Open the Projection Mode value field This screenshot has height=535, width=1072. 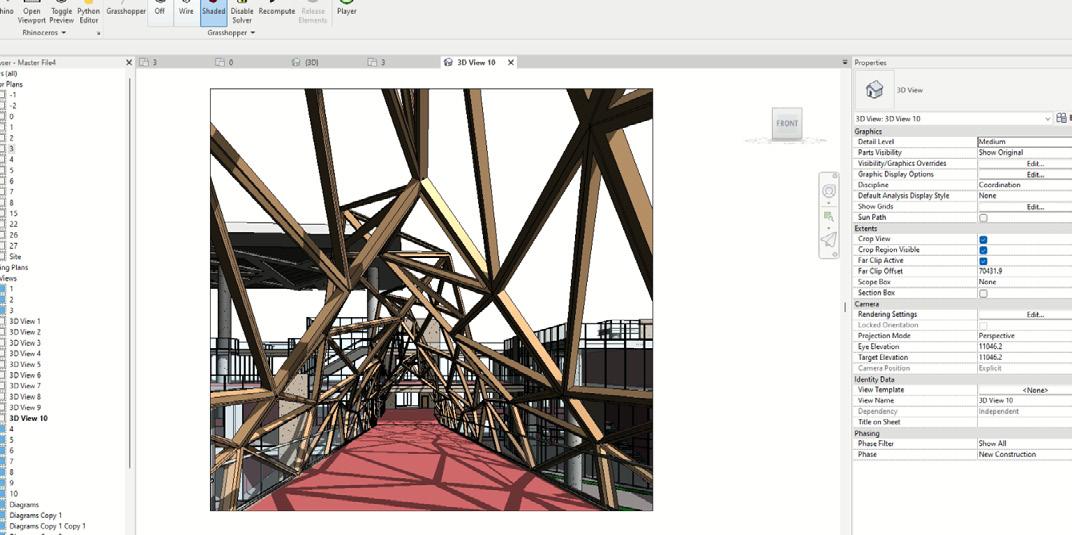(x=1025, y=335)
